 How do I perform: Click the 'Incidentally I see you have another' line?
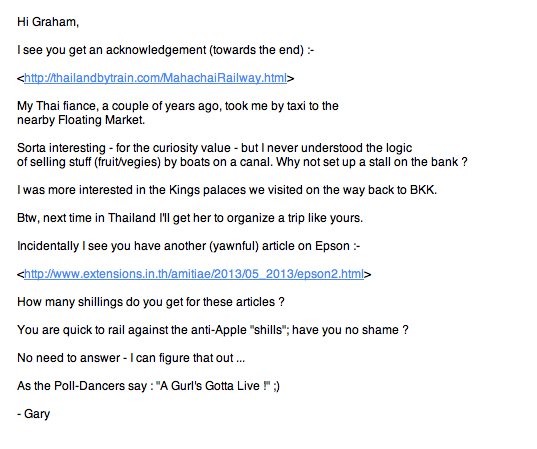(188, 246)
